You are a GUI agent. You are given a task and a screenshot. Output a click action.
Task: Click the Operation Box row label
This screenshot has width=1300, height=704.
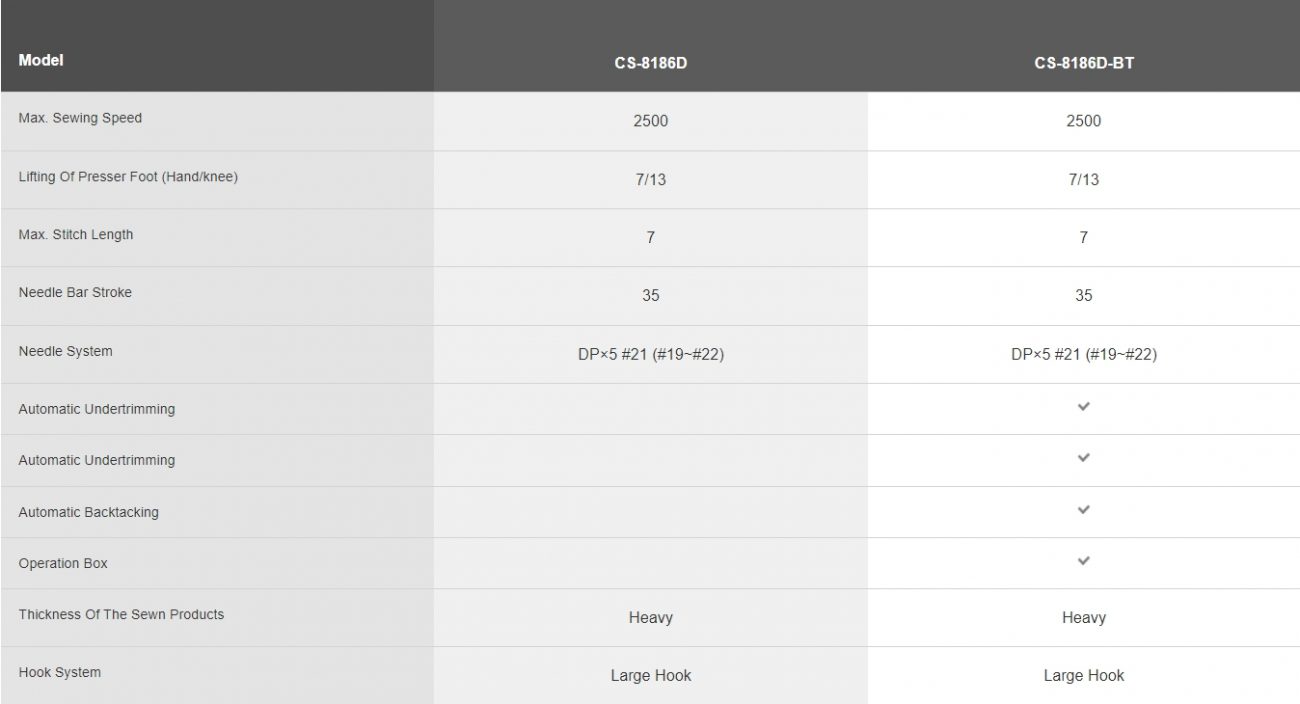63,563
